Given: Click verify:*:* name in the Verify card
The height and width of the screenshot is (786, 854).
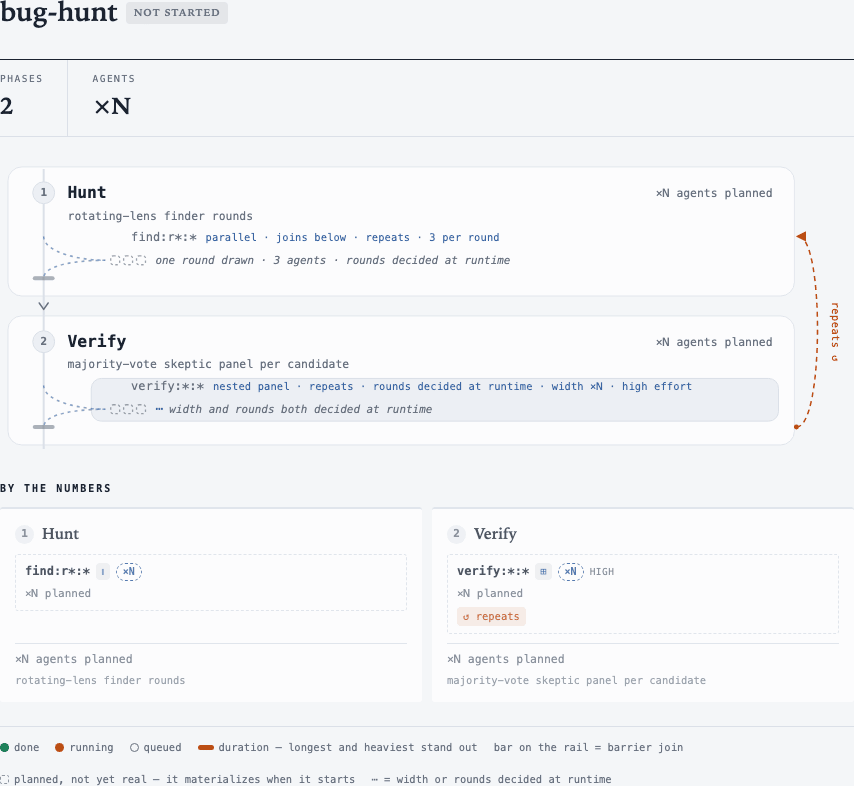Looking at the screenshot, I should [493, 571].
